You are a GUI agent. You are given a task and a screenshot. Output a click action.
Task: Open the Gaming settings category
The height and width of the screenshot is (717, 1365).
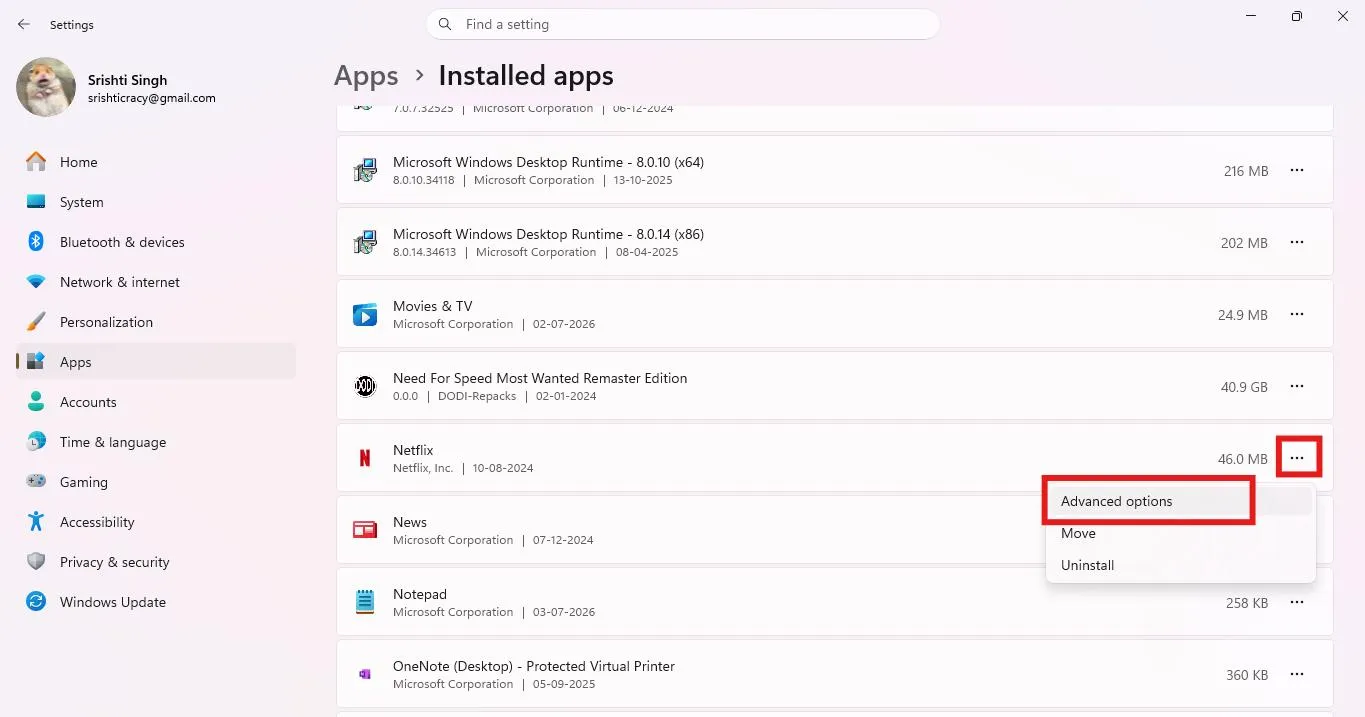point(156,482)
